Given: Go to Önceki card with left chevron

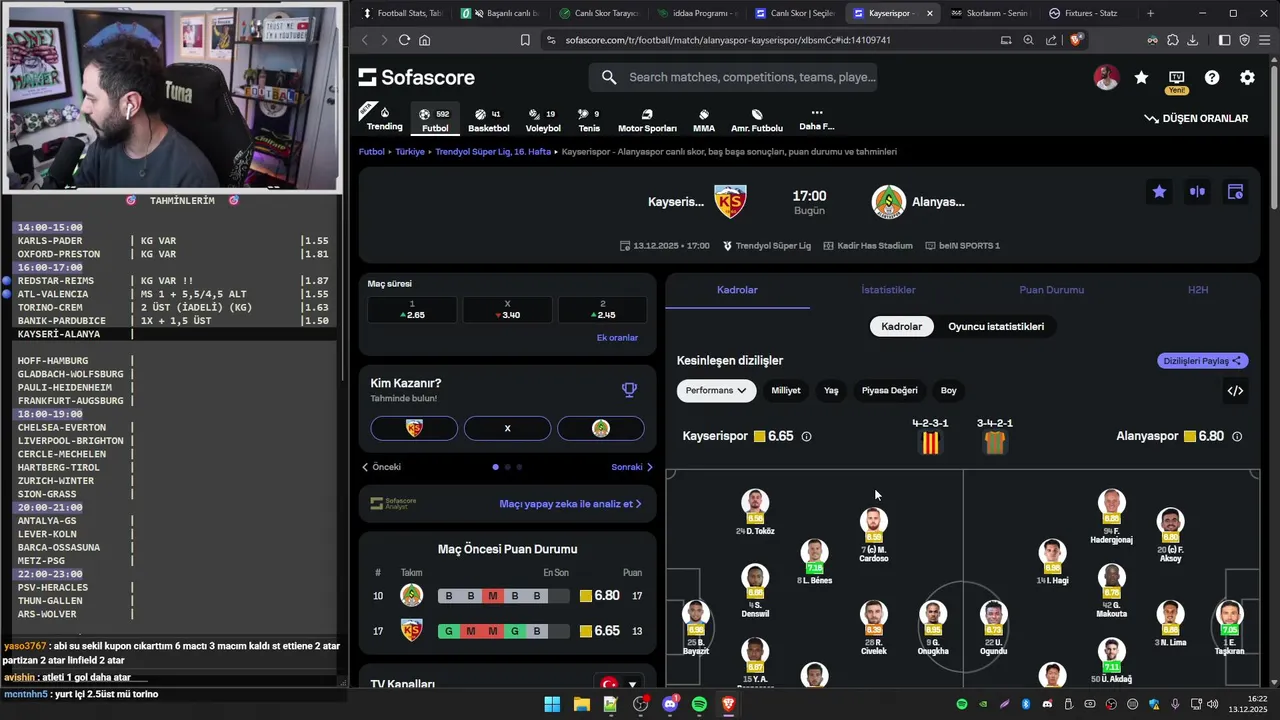Looking at the screenshot, I should point(381,467).
